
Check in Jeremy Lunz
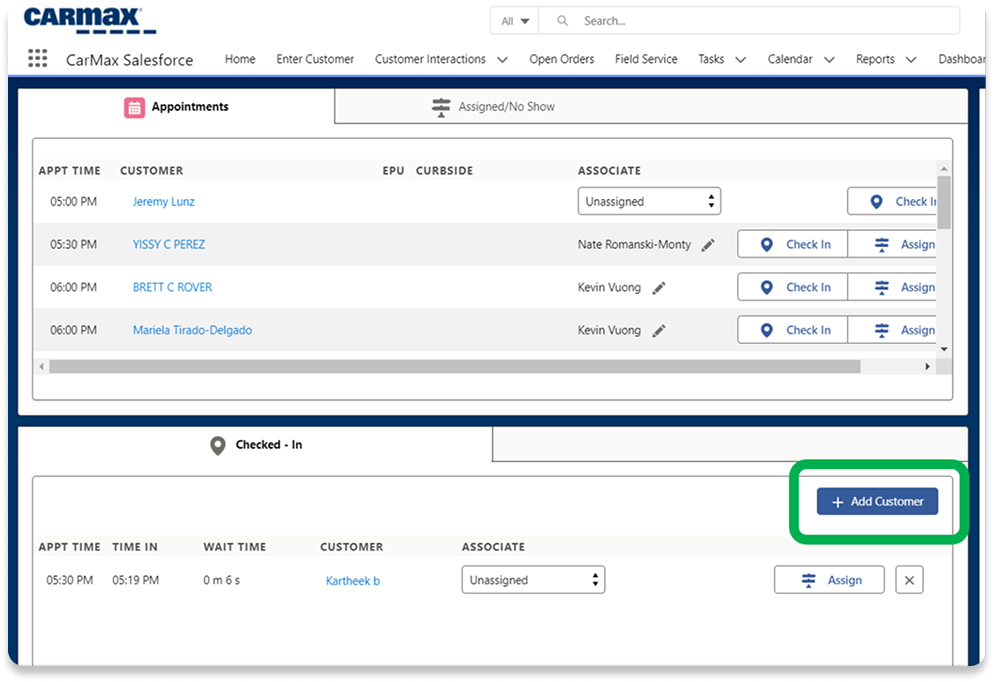[x=892, y=202]
